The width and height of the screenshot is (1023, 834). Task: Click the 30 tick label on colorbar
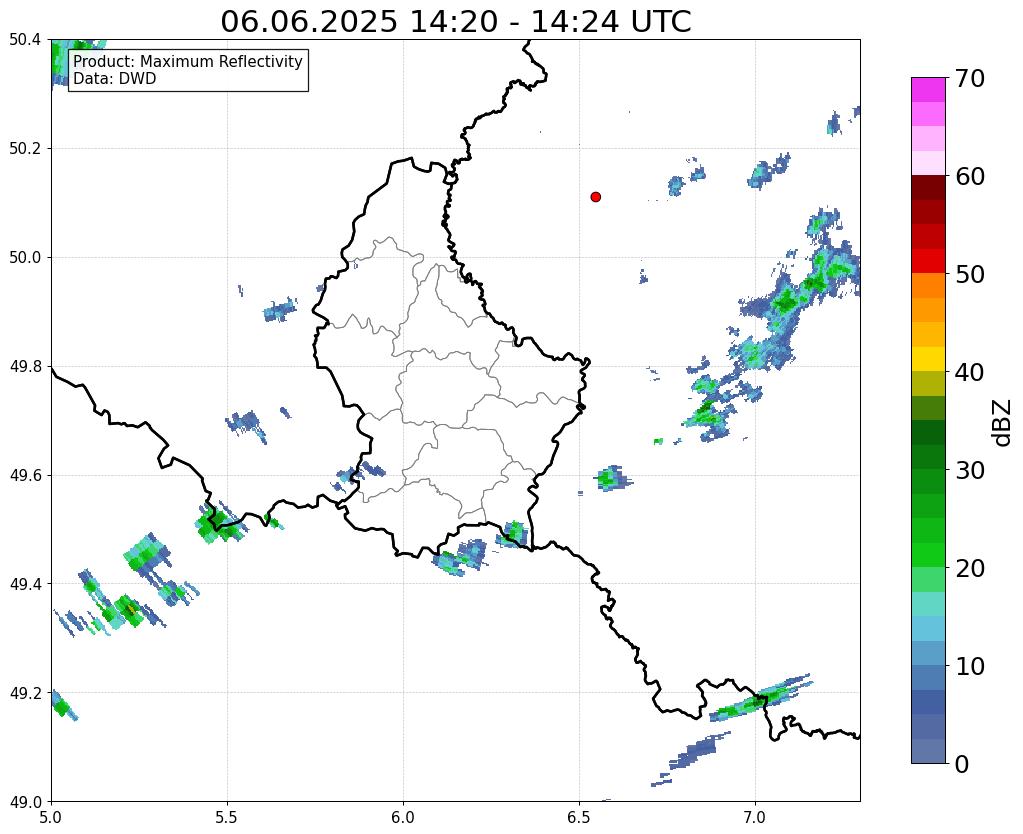969,470
